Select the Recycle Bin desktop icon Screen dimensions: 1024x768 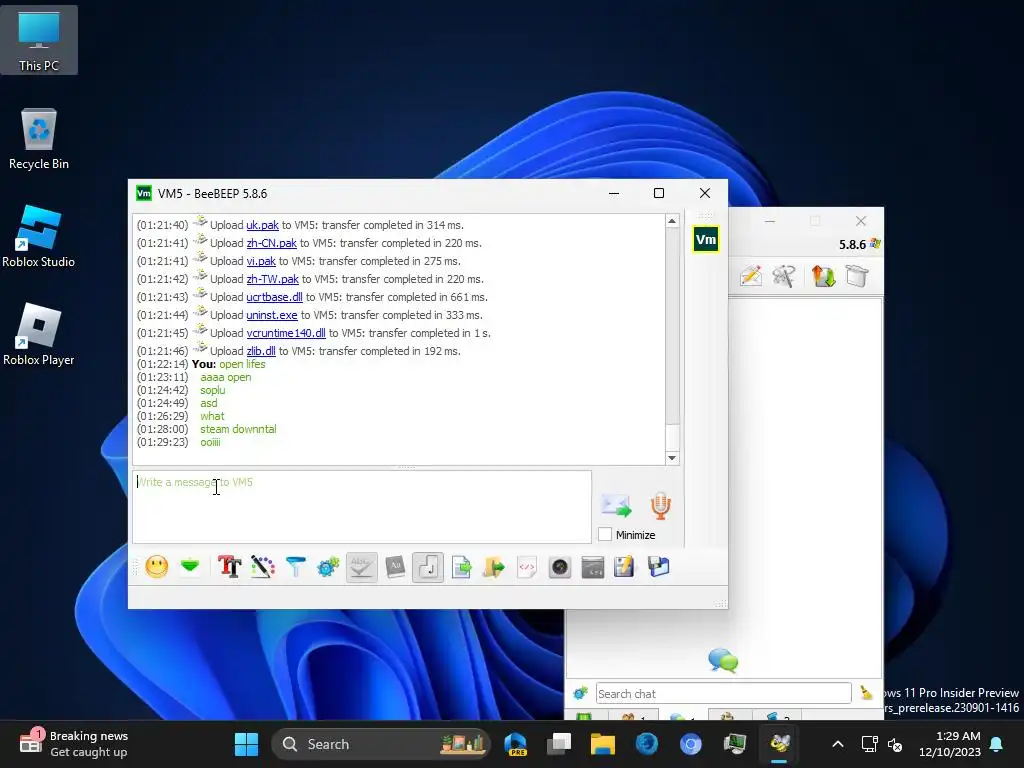(x=39, y=139)
